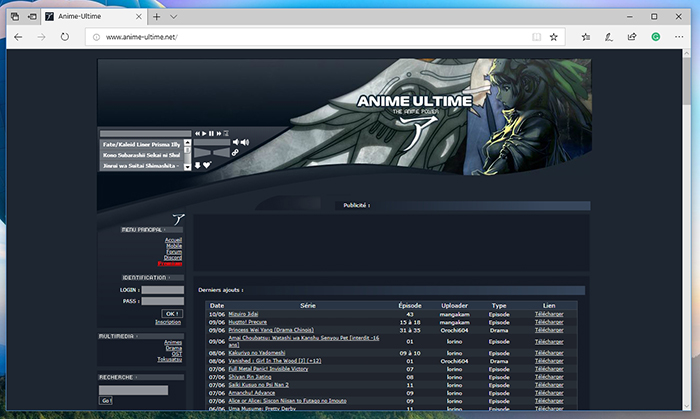Open the Mizuiro Jidai series link
This screenshot has width=700, height=419.
click(x=243, y=314)
